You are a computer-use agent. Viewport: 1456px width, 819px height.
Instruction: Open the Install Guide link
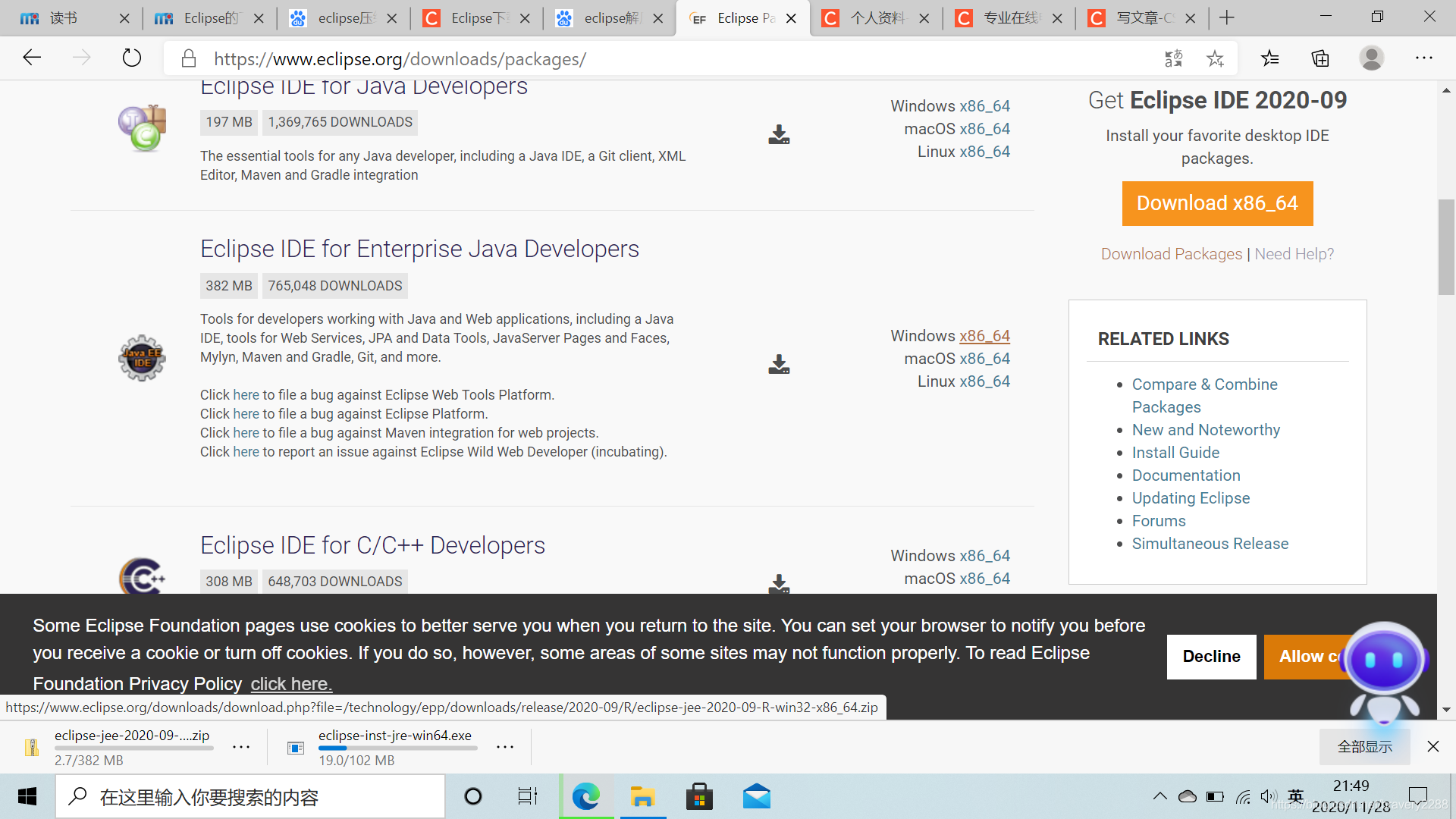(1175, 453)
